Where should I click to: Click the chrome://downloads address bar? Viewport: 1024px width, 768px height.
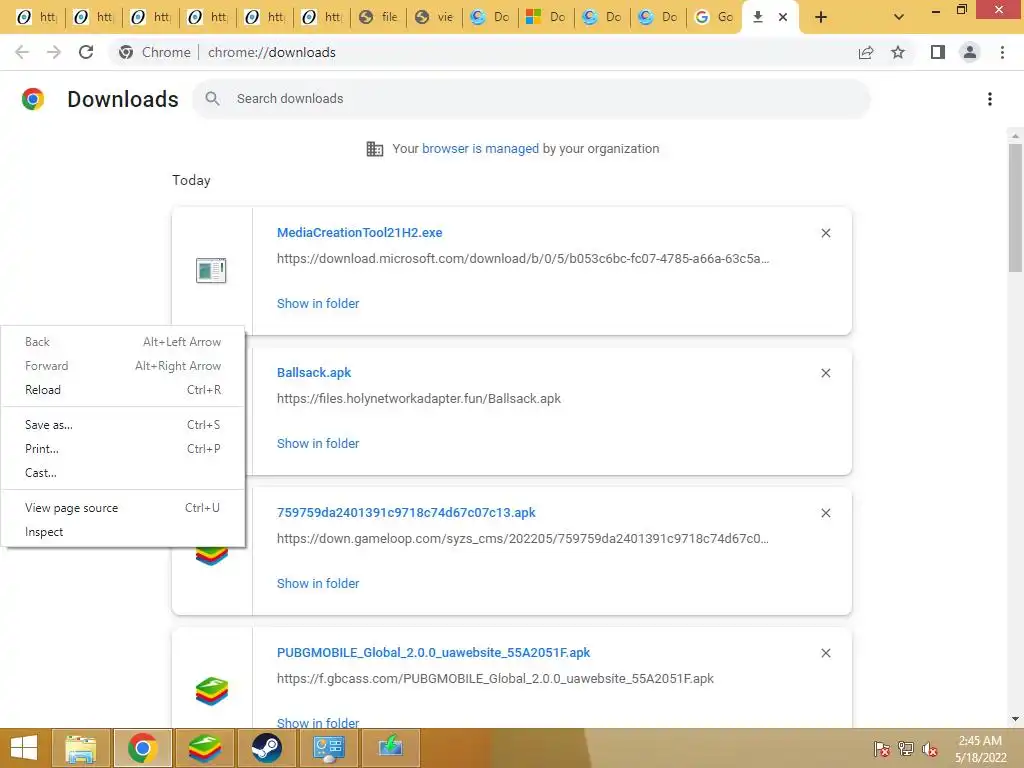272,52
